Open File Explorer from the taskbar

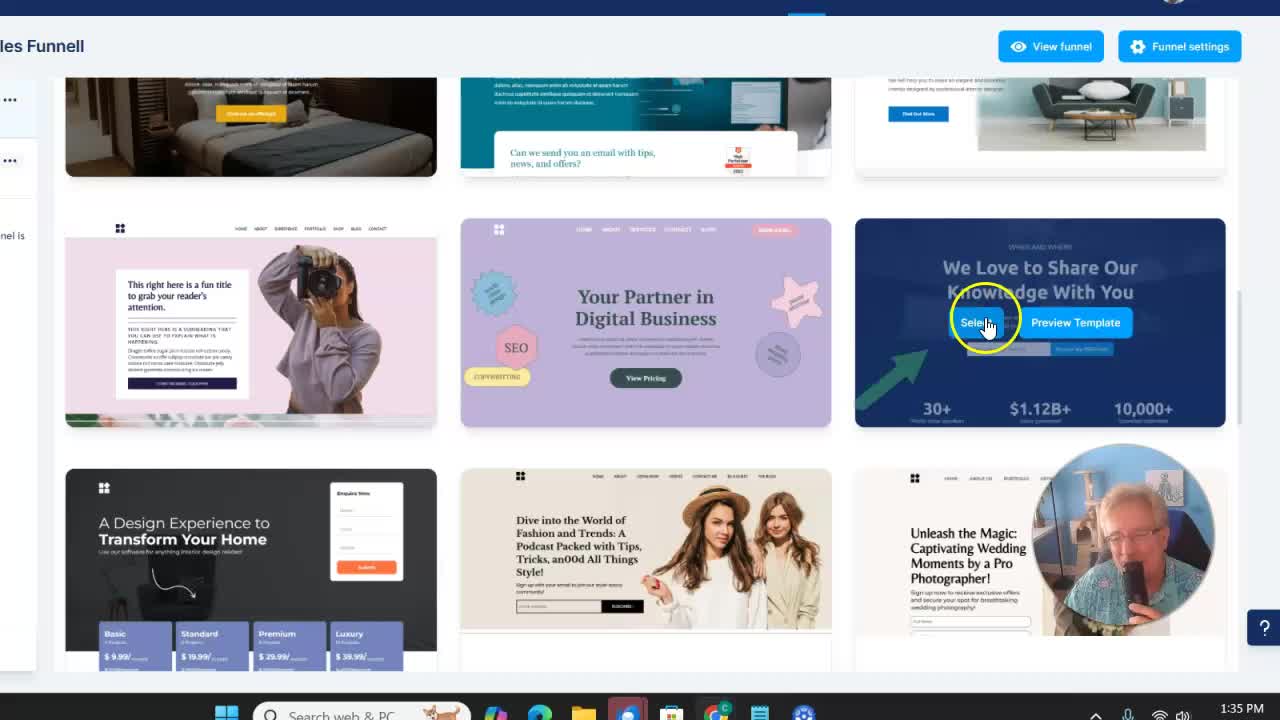(x=584, y=714)
